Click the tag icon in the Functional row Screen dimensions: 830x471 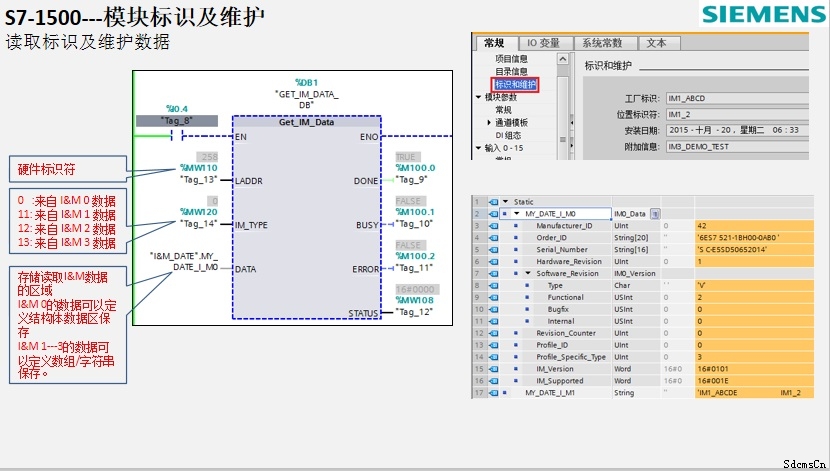(493, 297)
